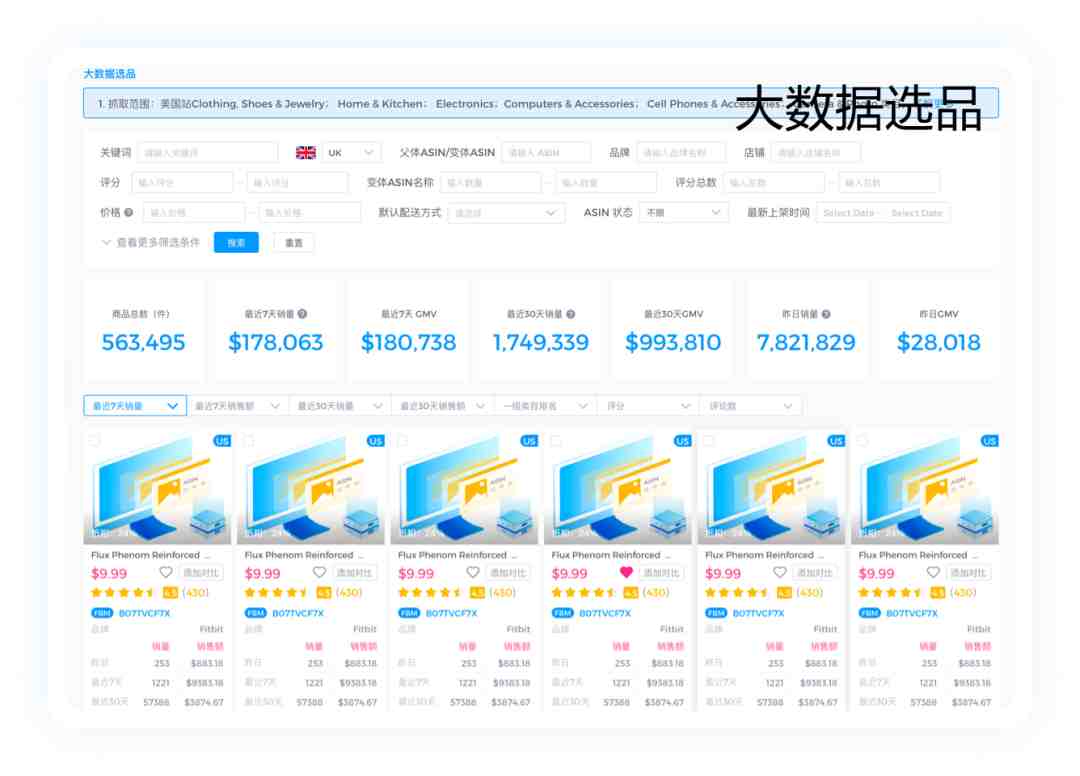Click the 4.3 rating badge on second card
The width and height of the screenshot is (1080, 776).
(x=324, y=592)
